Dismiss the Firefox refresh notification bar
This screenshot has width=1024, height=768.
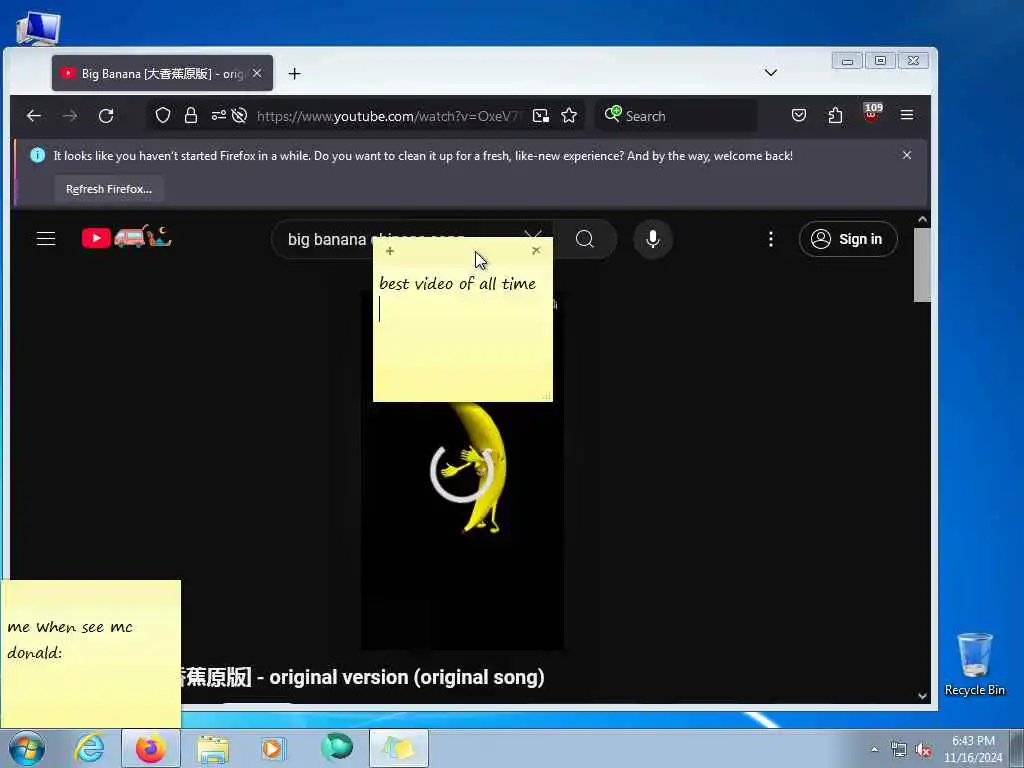906,155
